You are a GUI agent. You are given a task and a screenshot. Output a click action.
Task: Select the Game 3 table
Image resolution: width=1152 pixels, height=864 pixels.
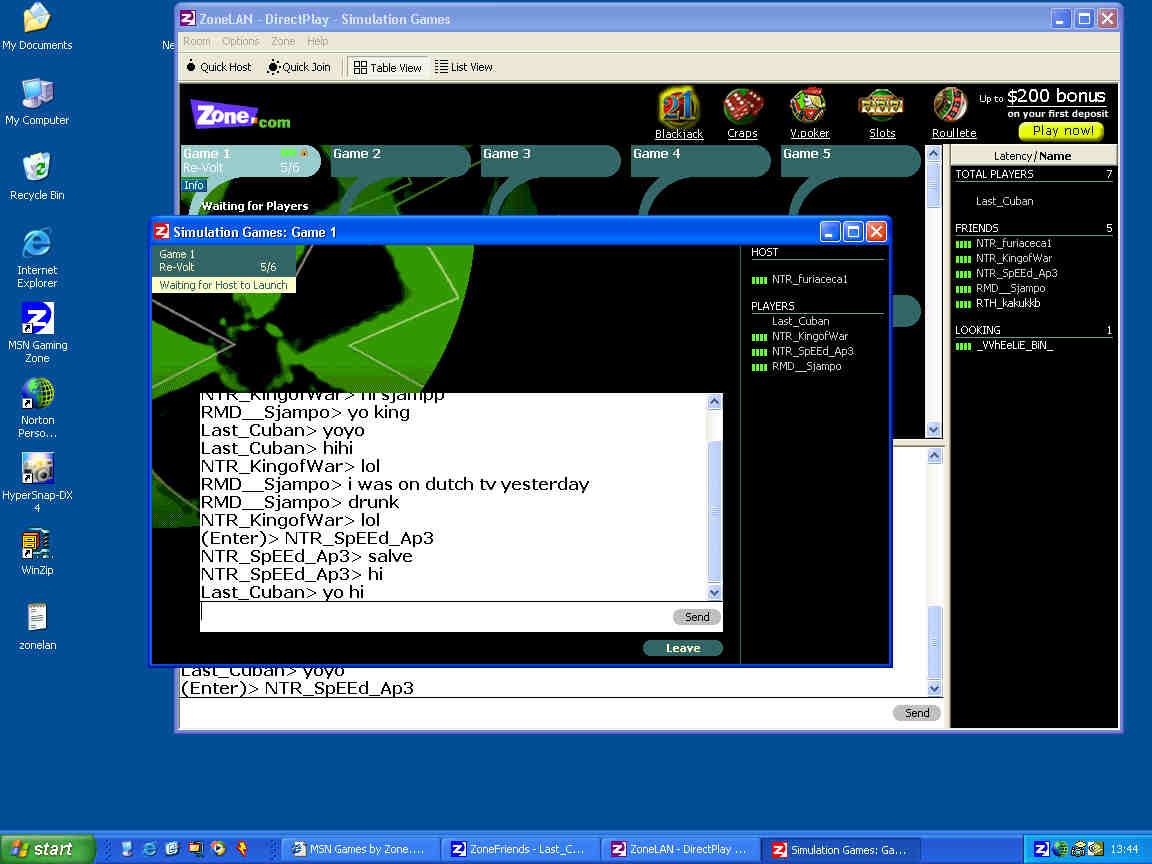pyautogui.click(x=550, y=161)
